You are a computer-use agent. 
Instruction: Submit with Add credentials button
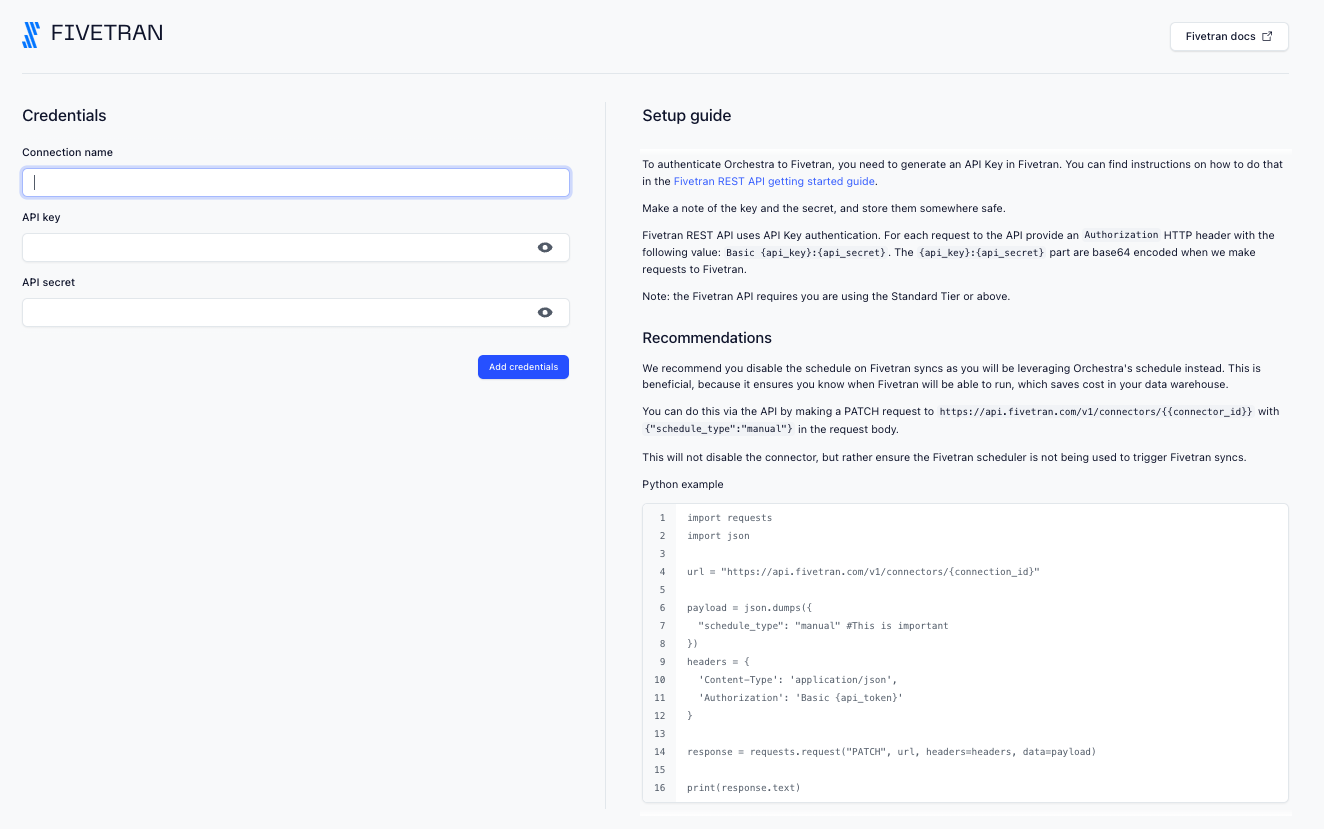point(523,367)
